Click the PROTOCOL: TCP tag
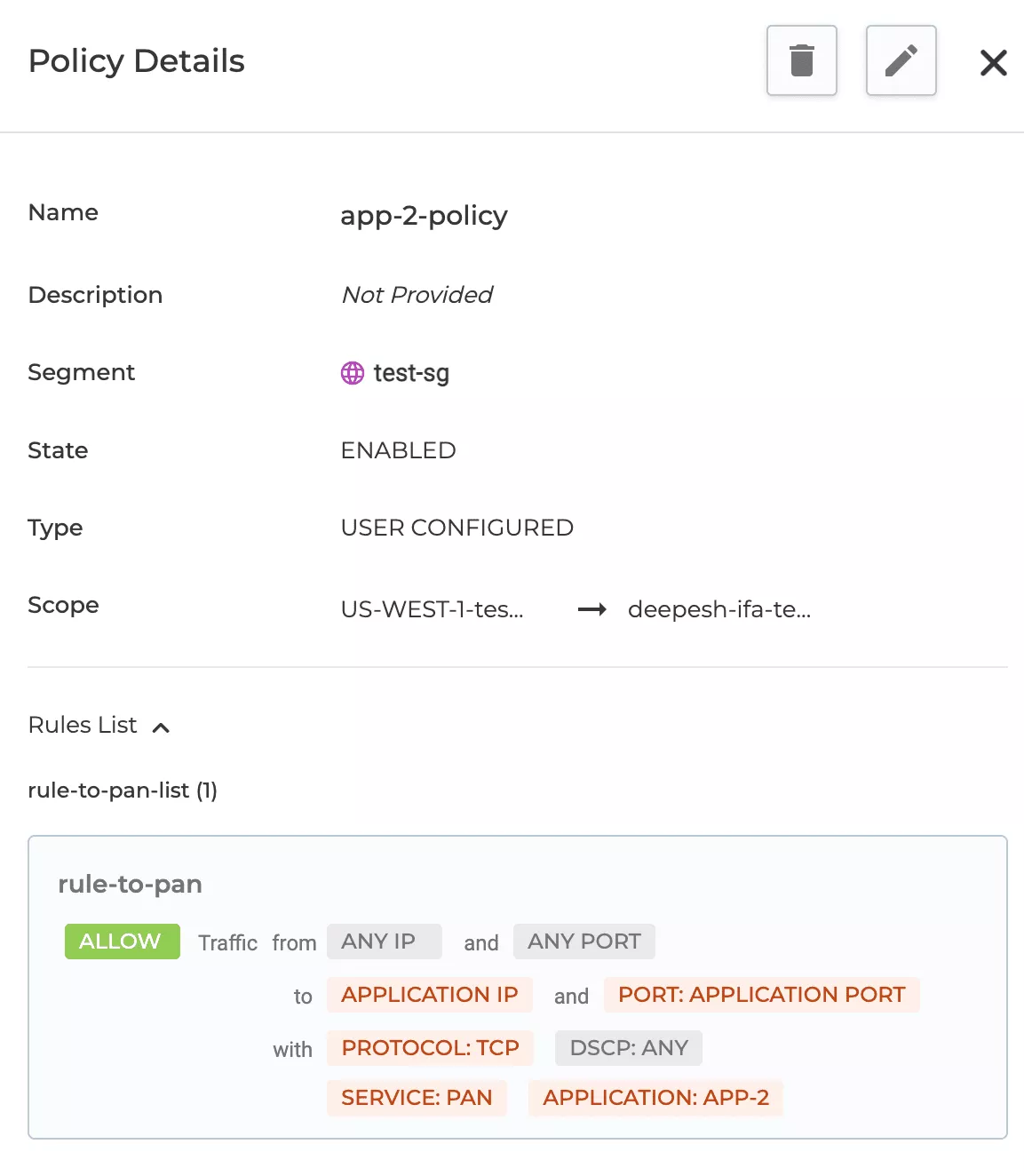This screenshot has height=1176, width=1024. (x=430, y=1048)
